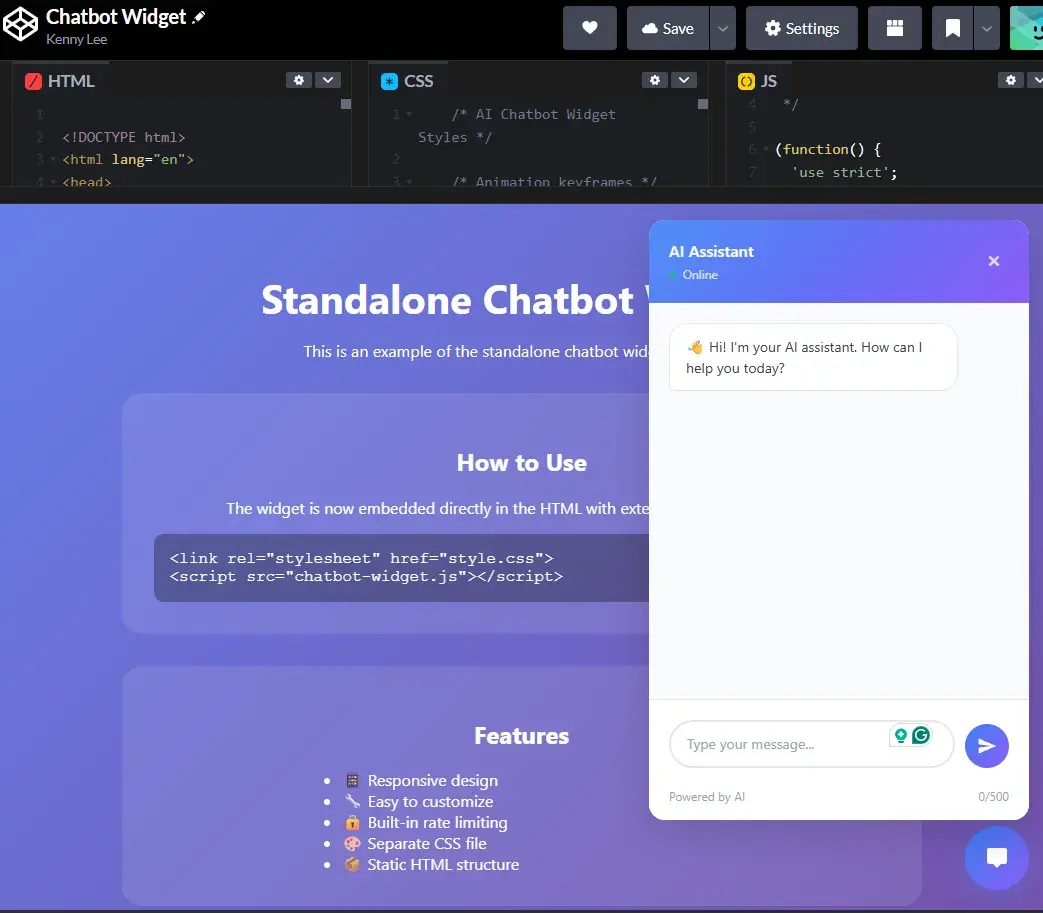Edit pen title with pencil icon
This screenshot has height=913, width=1043.
point(198,18)
